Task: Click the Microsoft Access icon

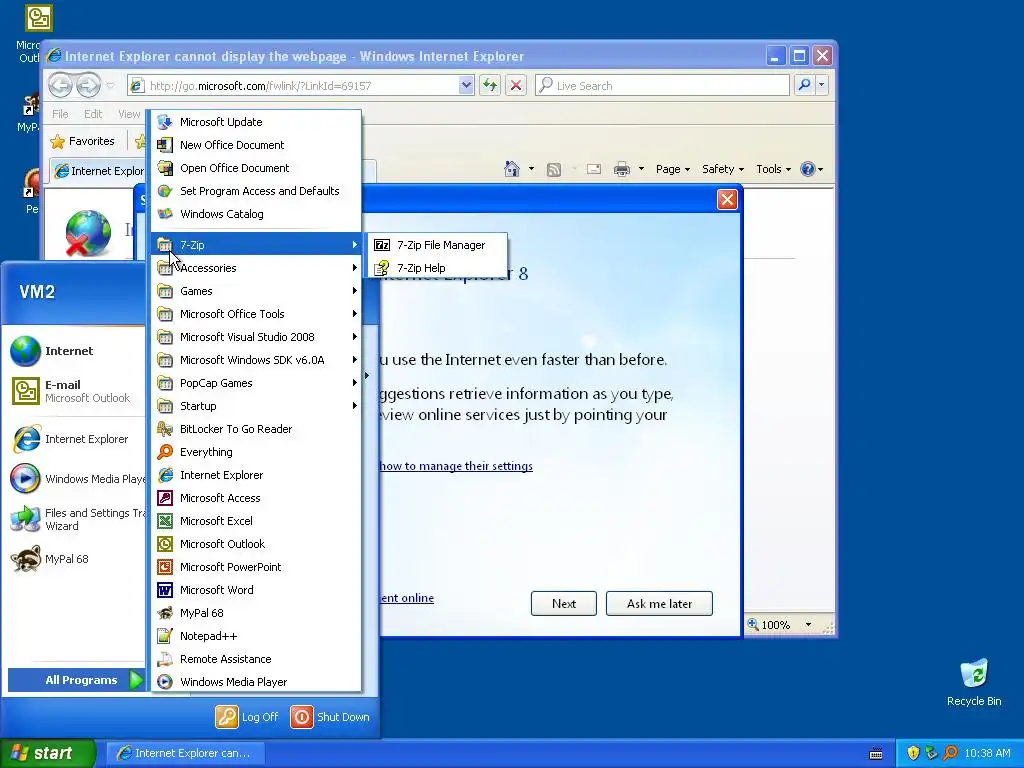Action: click(165, 498)
